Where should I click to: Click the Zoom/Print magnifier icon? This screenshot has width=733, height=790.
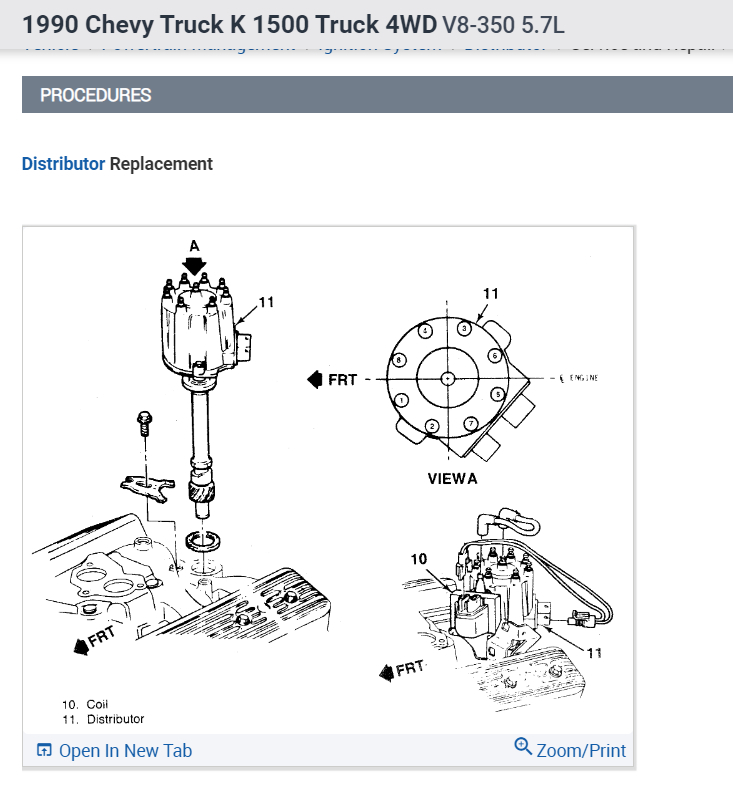pos(523,746)
